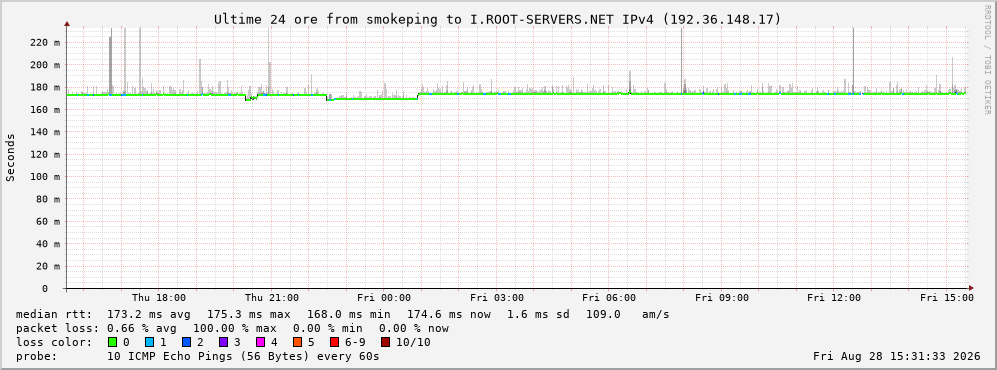Click the magenta loss color 4 swatch
This screenshot has height=370, width=997.
(261, 343)
